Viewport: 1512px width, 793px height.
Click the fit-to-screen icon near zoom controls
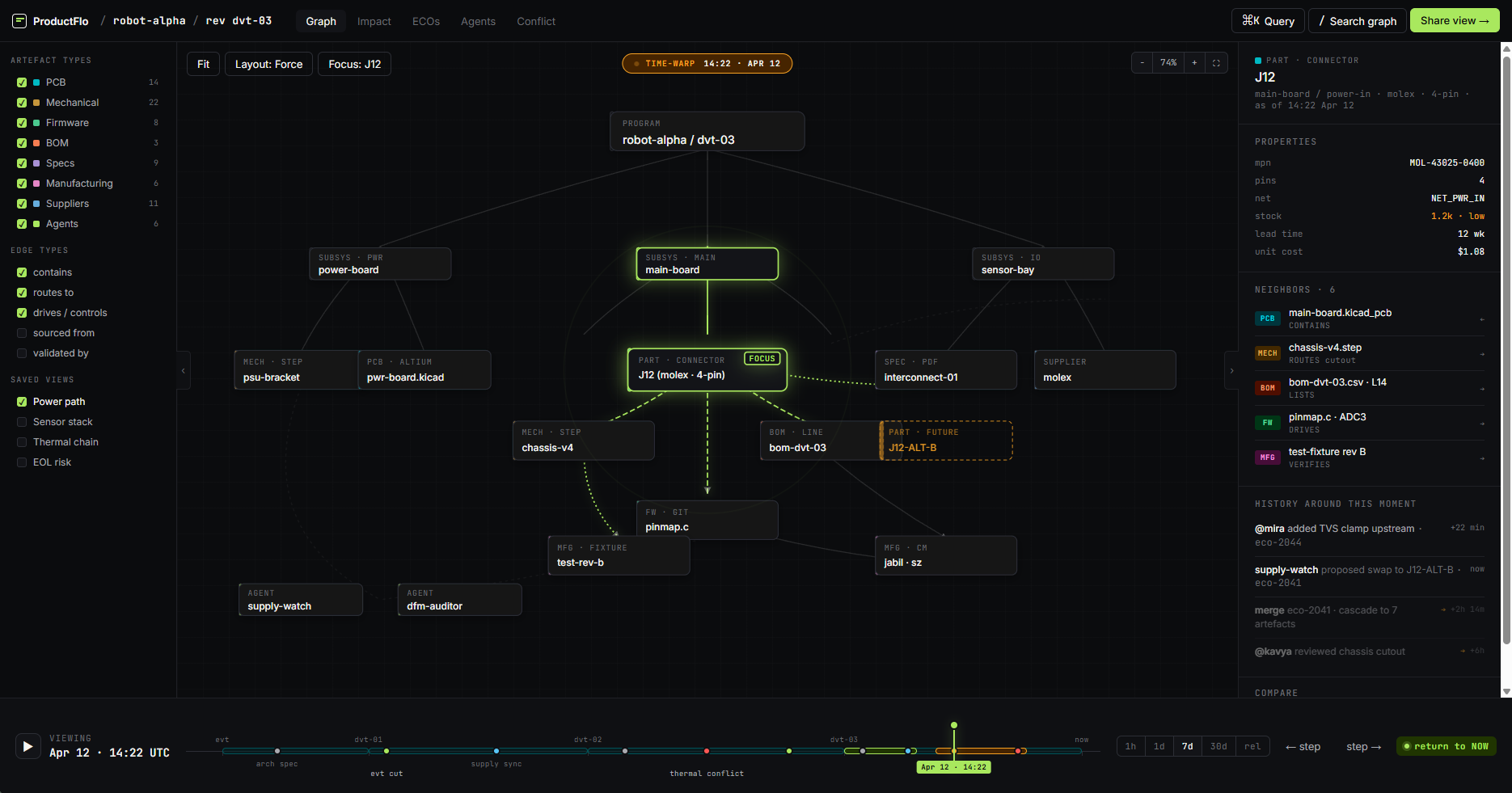coord(1217,62)
